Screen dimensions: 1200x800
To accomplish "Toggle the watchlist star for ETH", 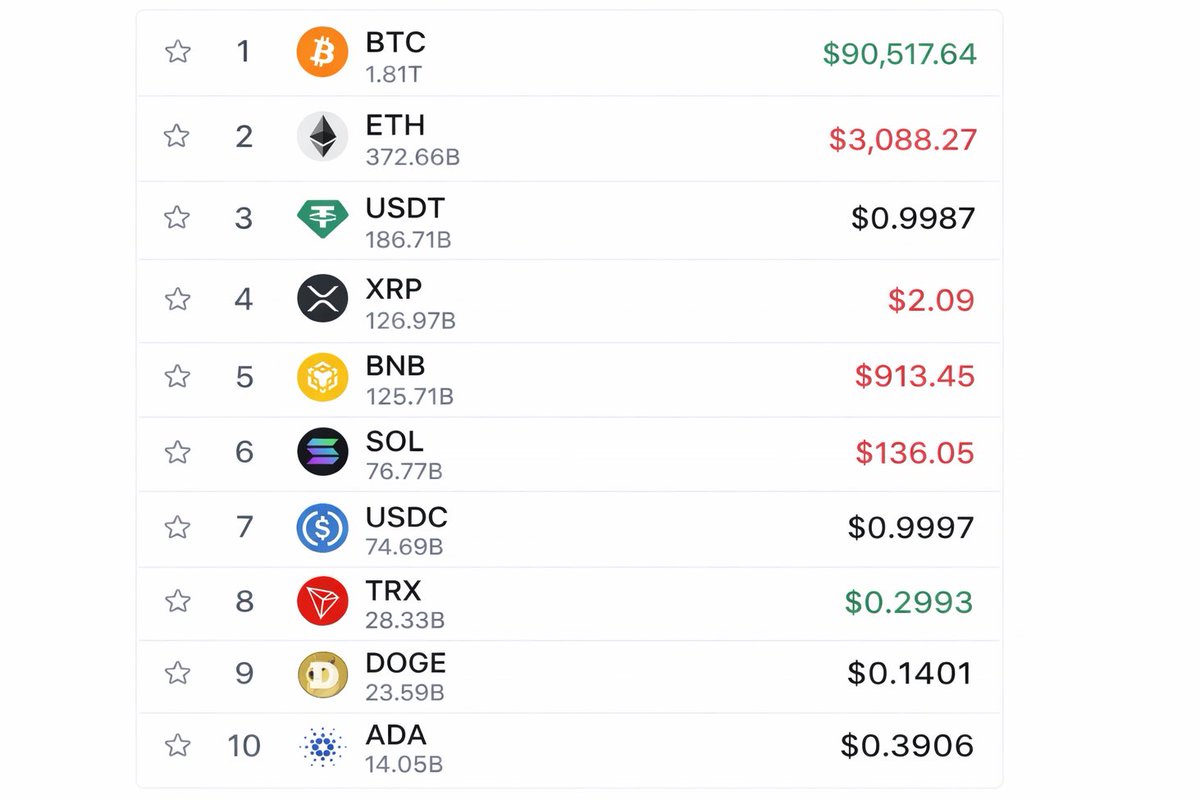I will coord(177,135).
